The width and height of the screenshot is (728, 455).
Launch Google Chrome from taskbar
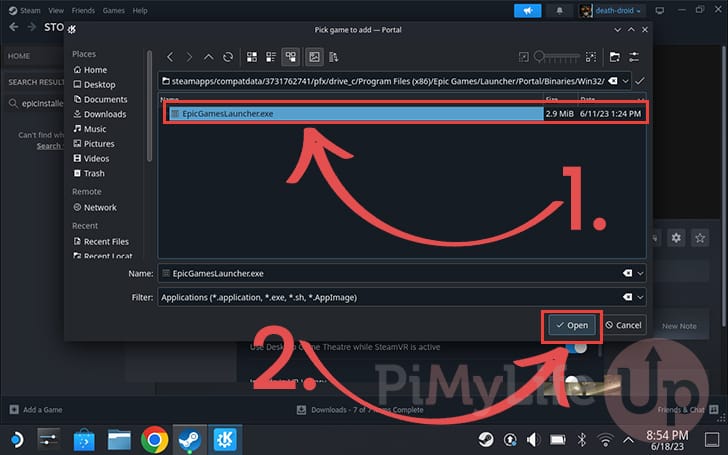(154, 440)
